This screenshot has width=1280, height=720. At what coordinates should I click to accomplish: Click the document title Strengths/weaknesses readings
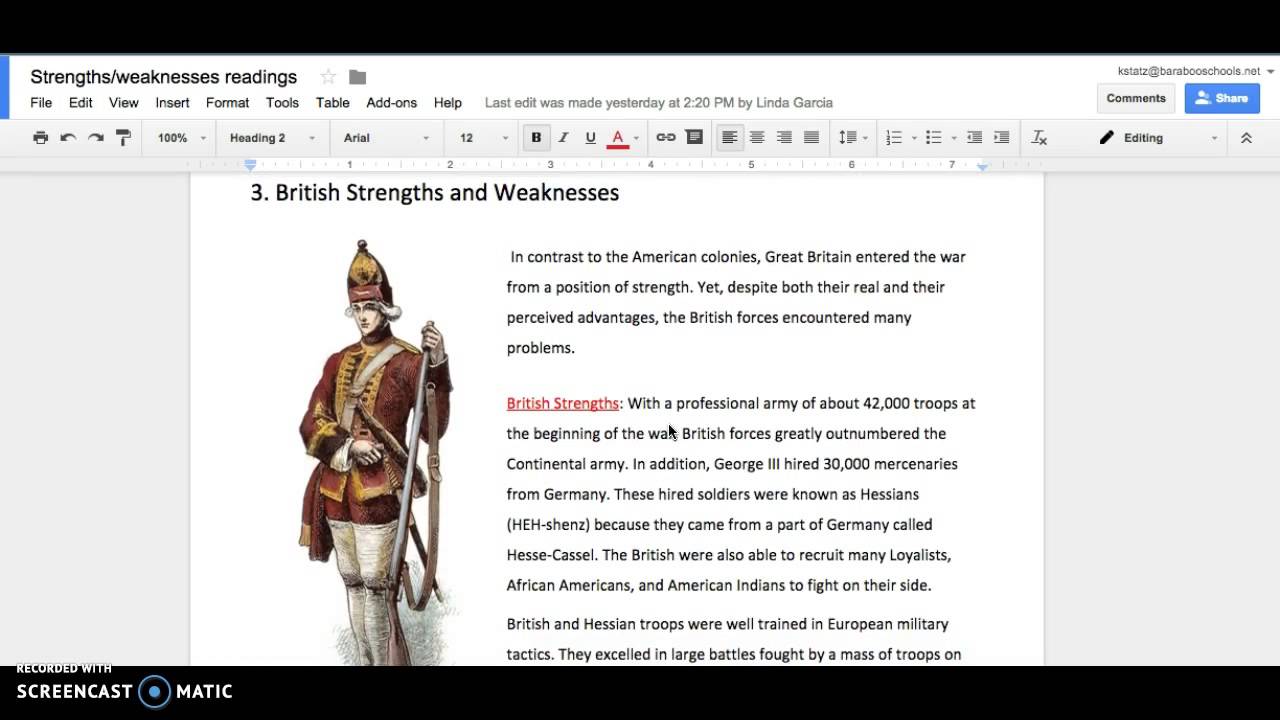(x=164, y=77)
